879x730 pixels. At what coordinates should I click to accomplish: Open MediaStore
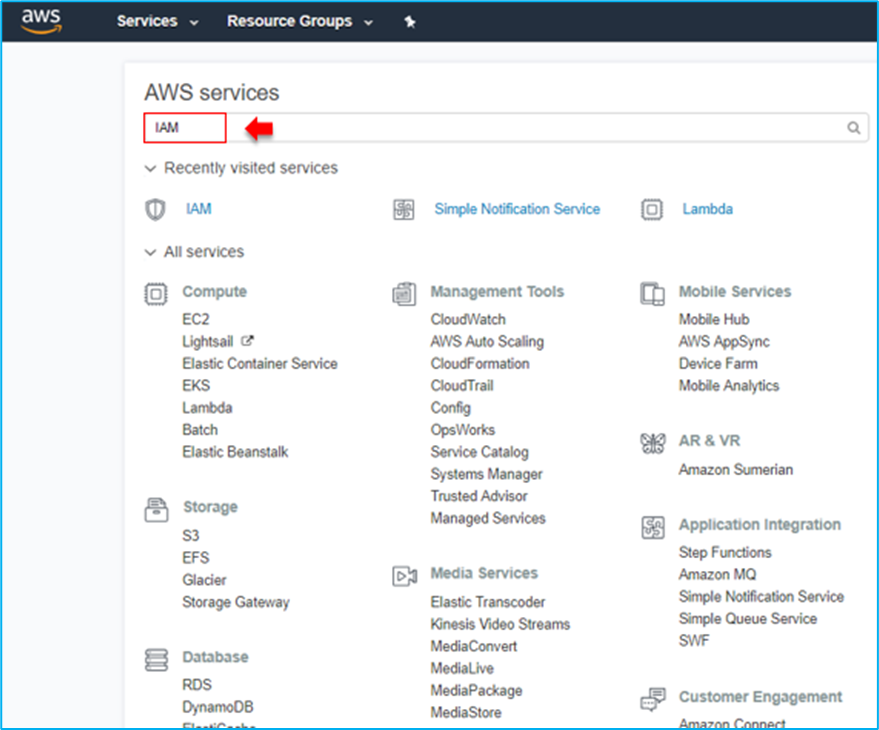[x=466, y=713]
